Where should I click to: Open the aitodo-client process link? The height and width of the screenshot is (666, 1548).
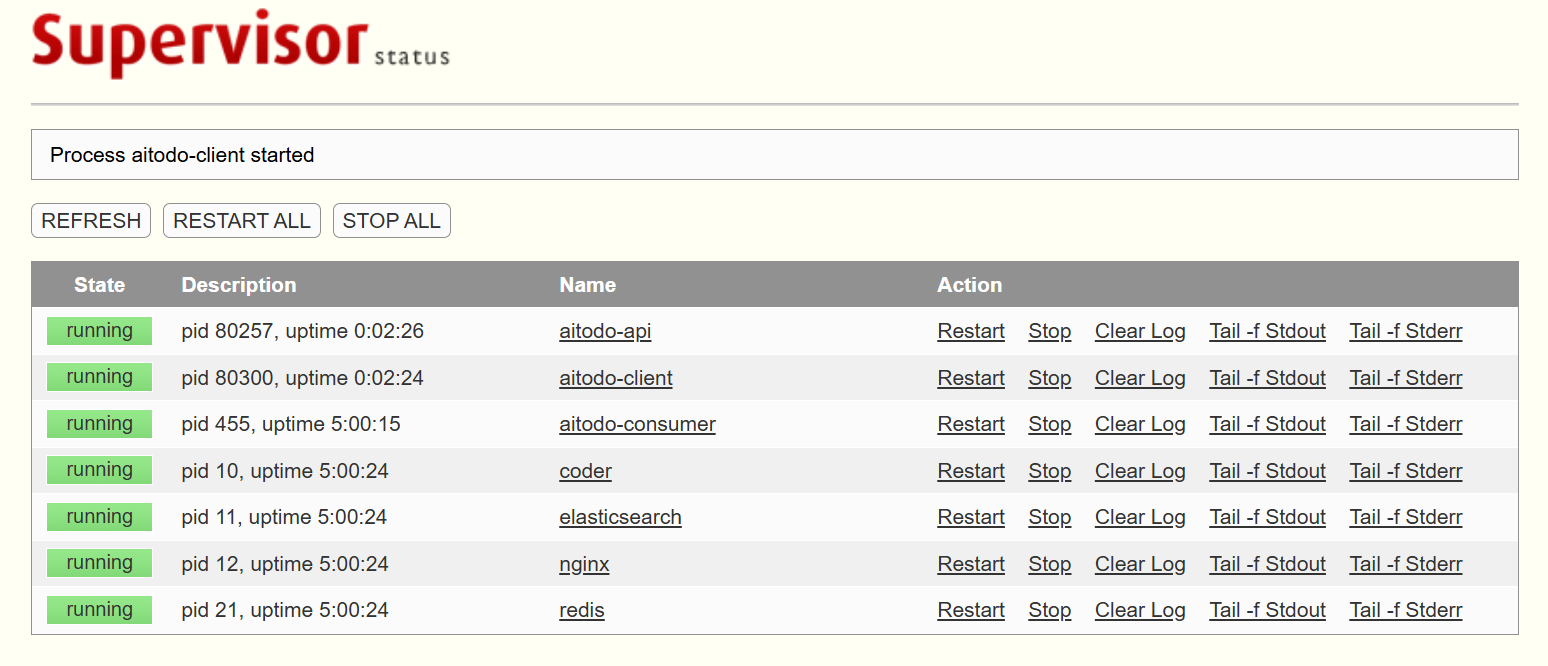616,378
